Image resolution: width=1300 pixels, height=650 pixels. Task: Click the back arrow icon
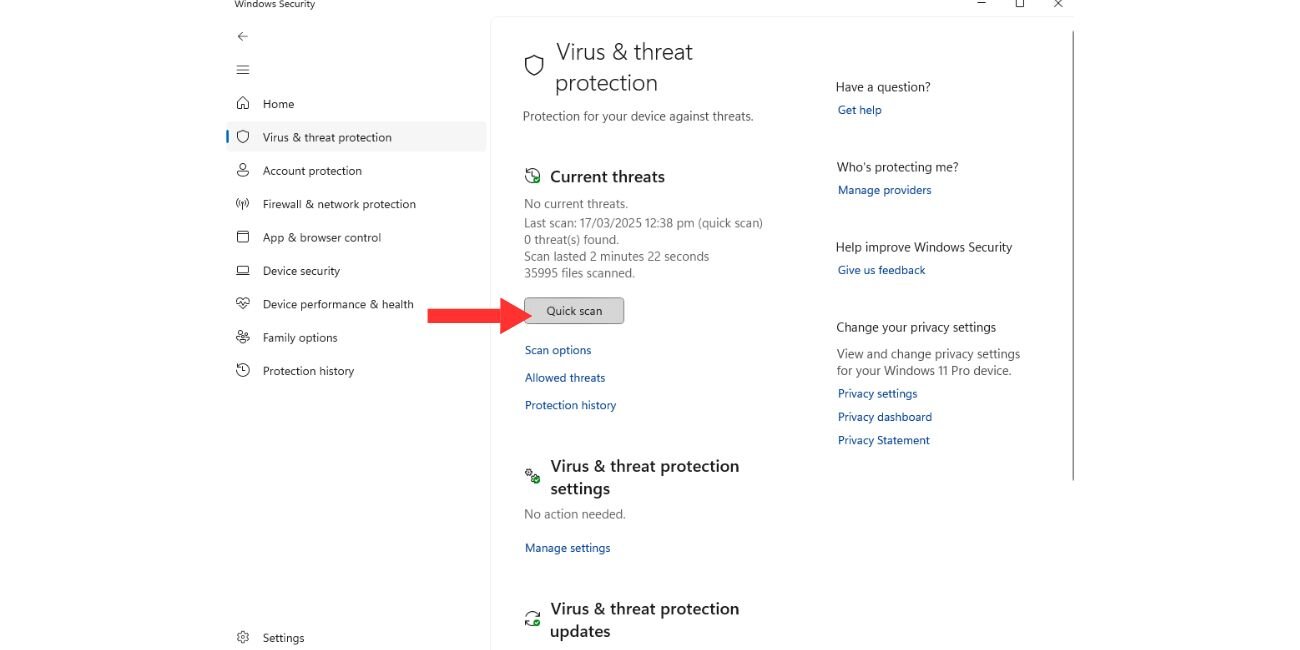click(x=242, y=36)
